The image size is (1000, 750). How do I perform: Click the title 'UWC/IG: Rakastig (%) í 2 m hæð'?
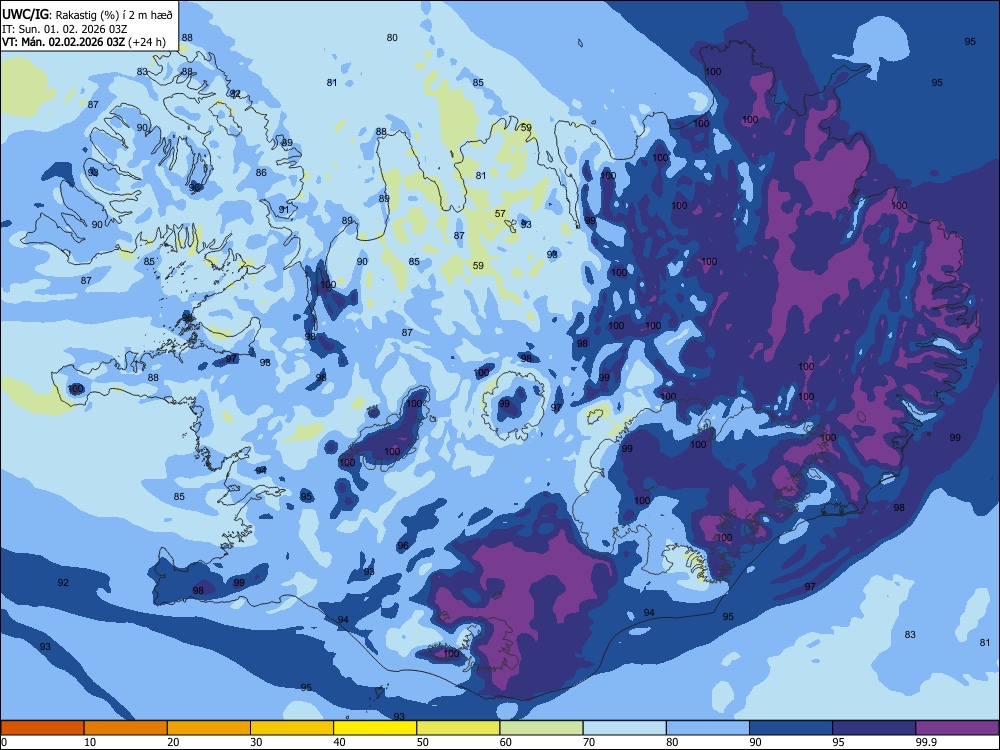coord(87,15)
